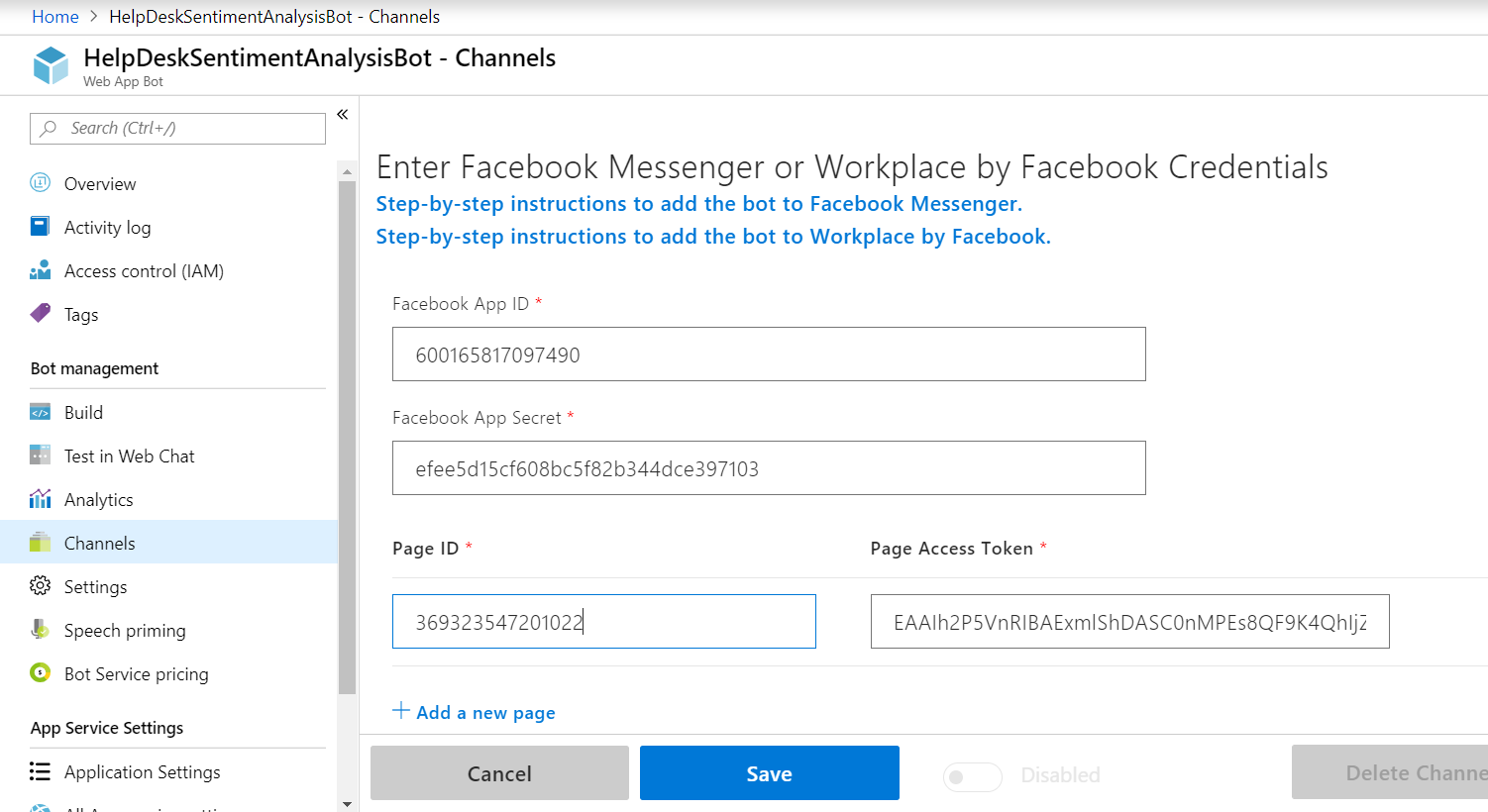Click the Page ID input field
Image resolution: width=1488 pixels, height=812 pixels.
(604, 622)
